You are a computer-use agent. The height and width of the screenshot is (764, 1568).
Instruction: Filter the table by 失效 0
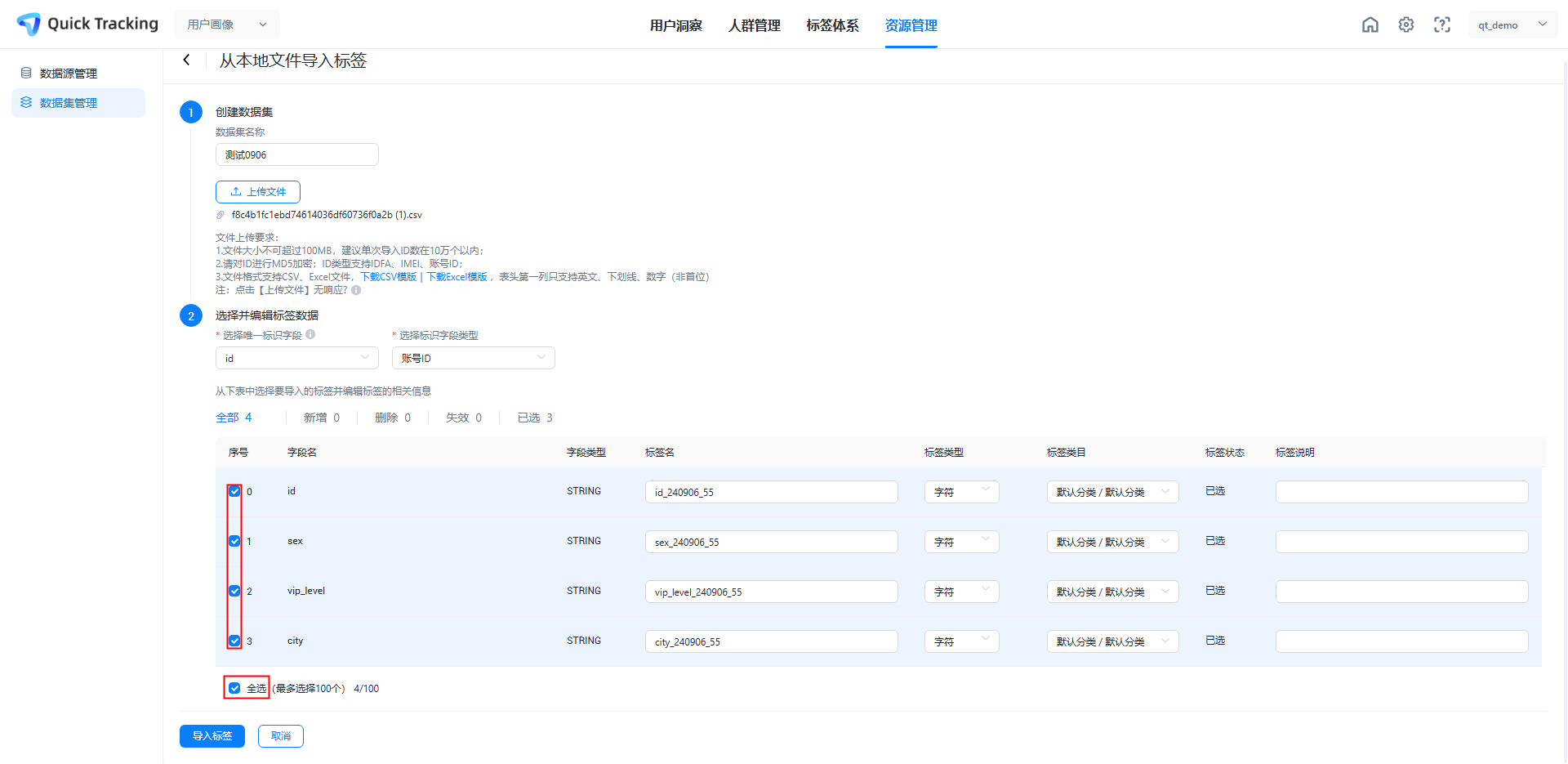tap(464, 418)
